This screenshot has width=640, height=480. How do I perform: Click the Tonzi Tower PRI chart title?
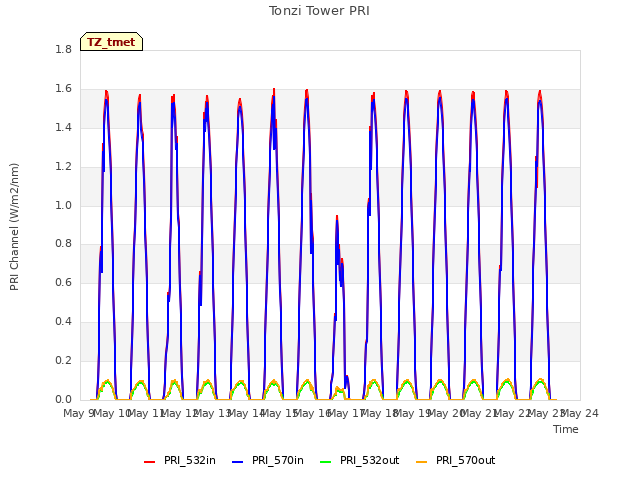click(x=319, y=11)
